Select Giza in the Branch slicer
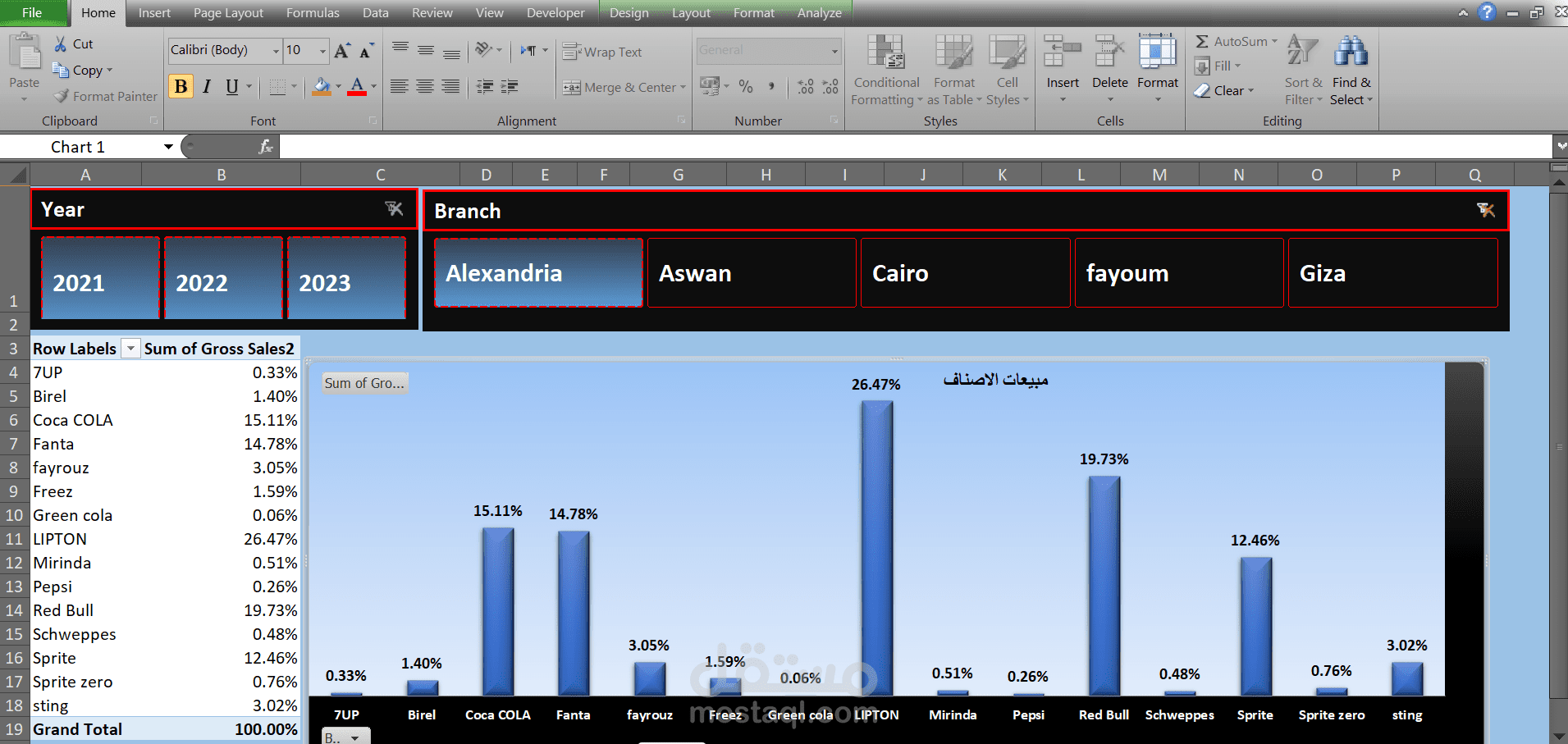This screenshot has width=1568, height=744. 1393,273
